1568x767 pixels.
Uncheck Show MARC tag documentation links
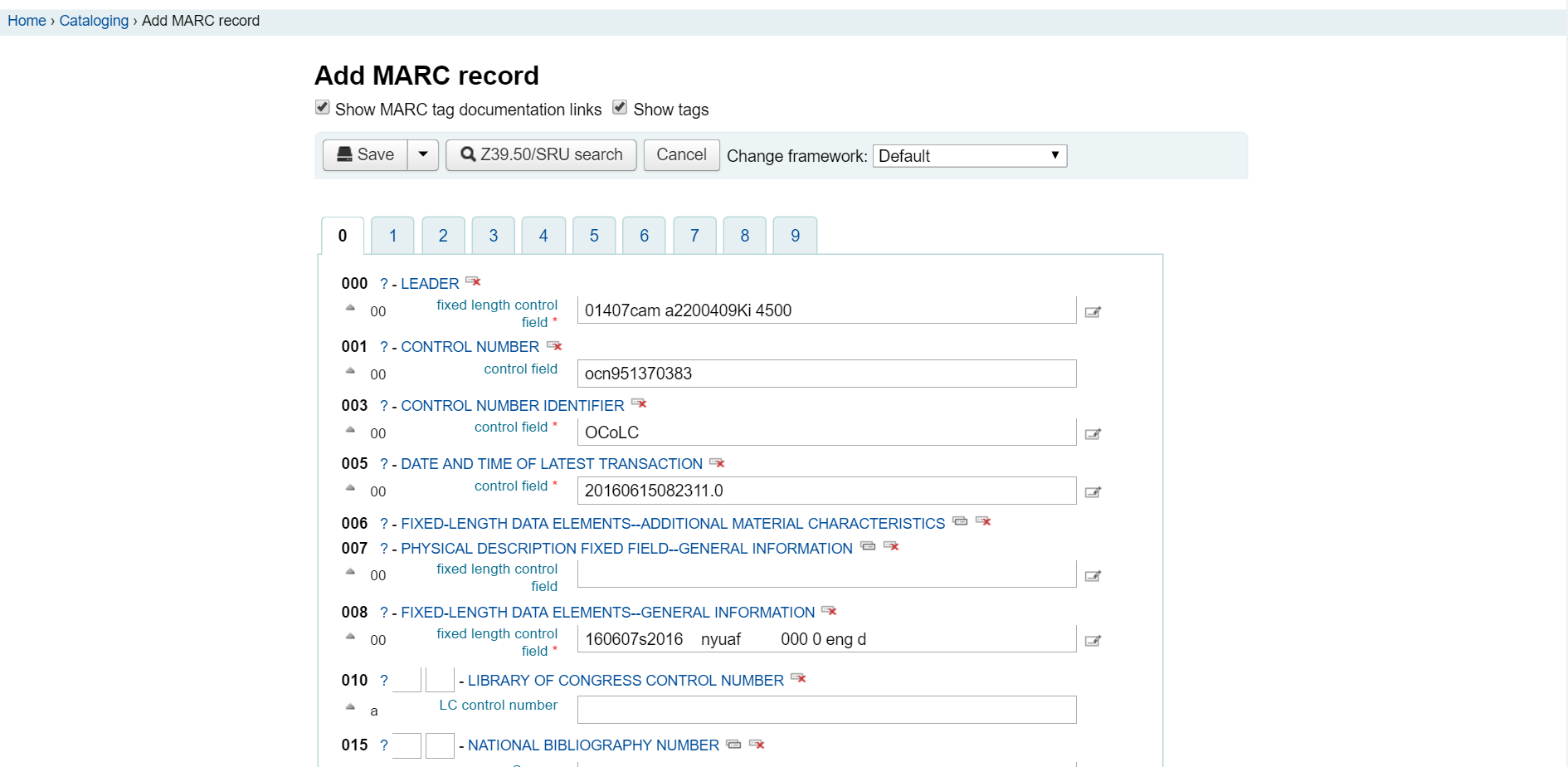pyautogui.click(x=323, y=107)
